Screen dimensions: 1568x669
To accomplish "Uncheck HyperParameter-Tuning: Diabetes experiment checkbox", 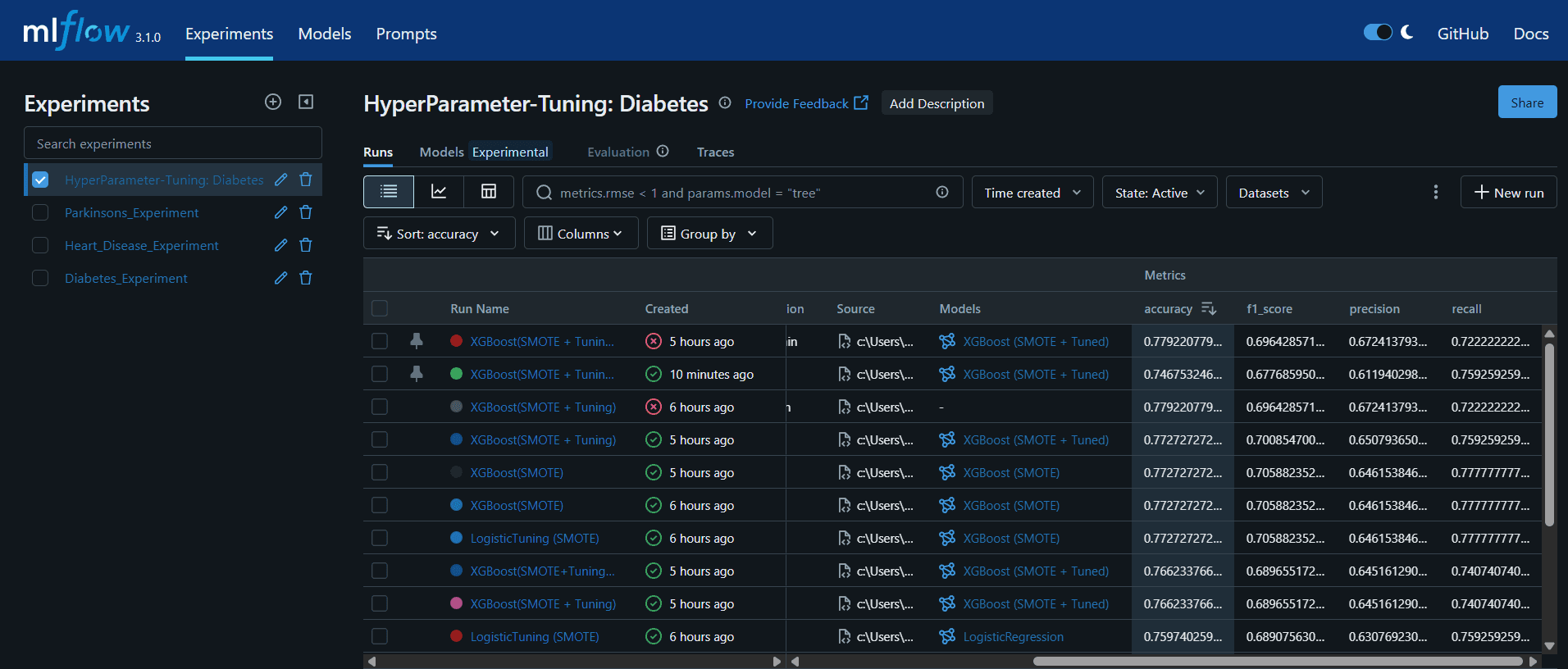I will (x=40, y=180).
